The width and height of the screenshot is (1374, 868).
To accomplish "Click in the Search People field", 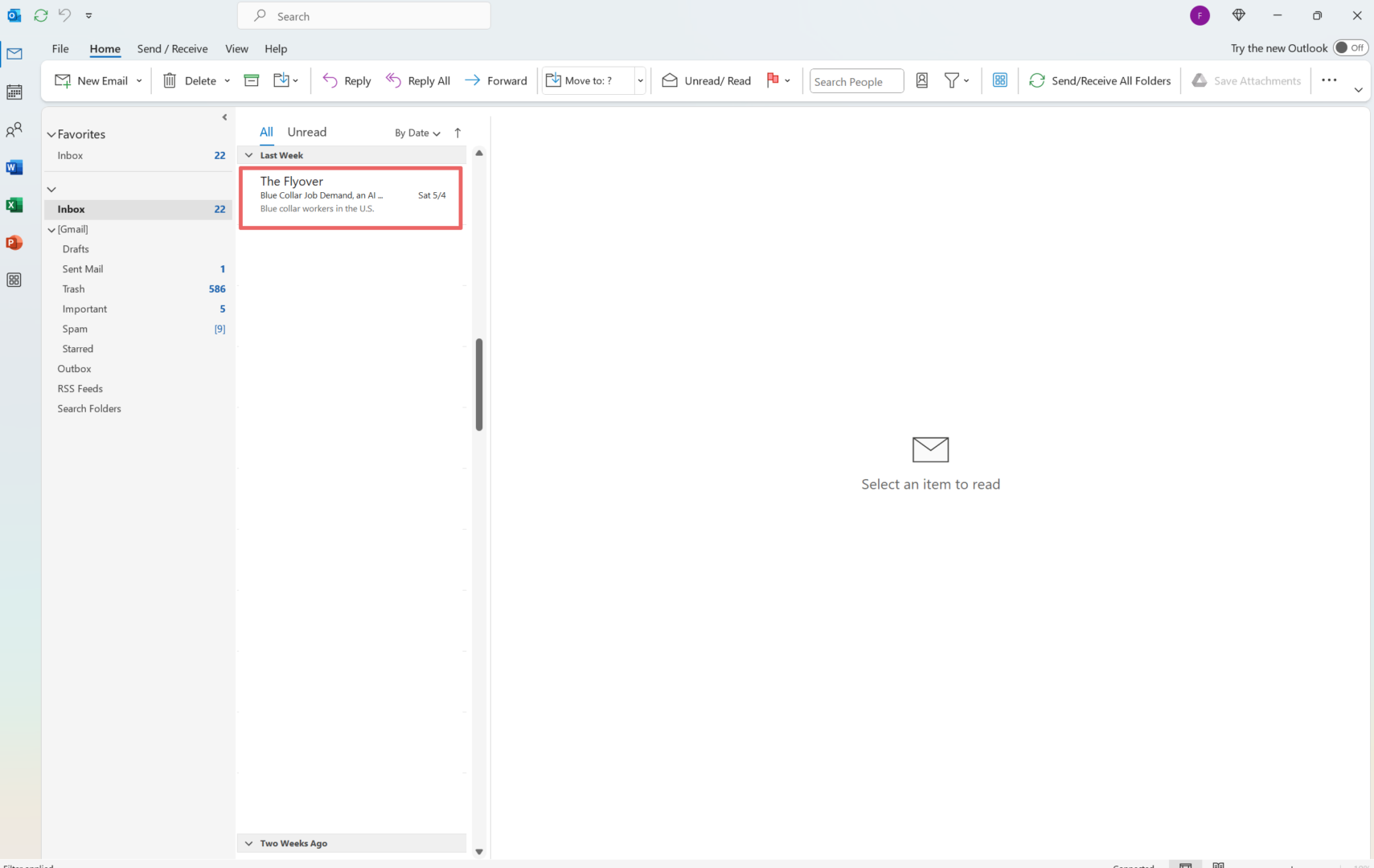I will point(856,81).
